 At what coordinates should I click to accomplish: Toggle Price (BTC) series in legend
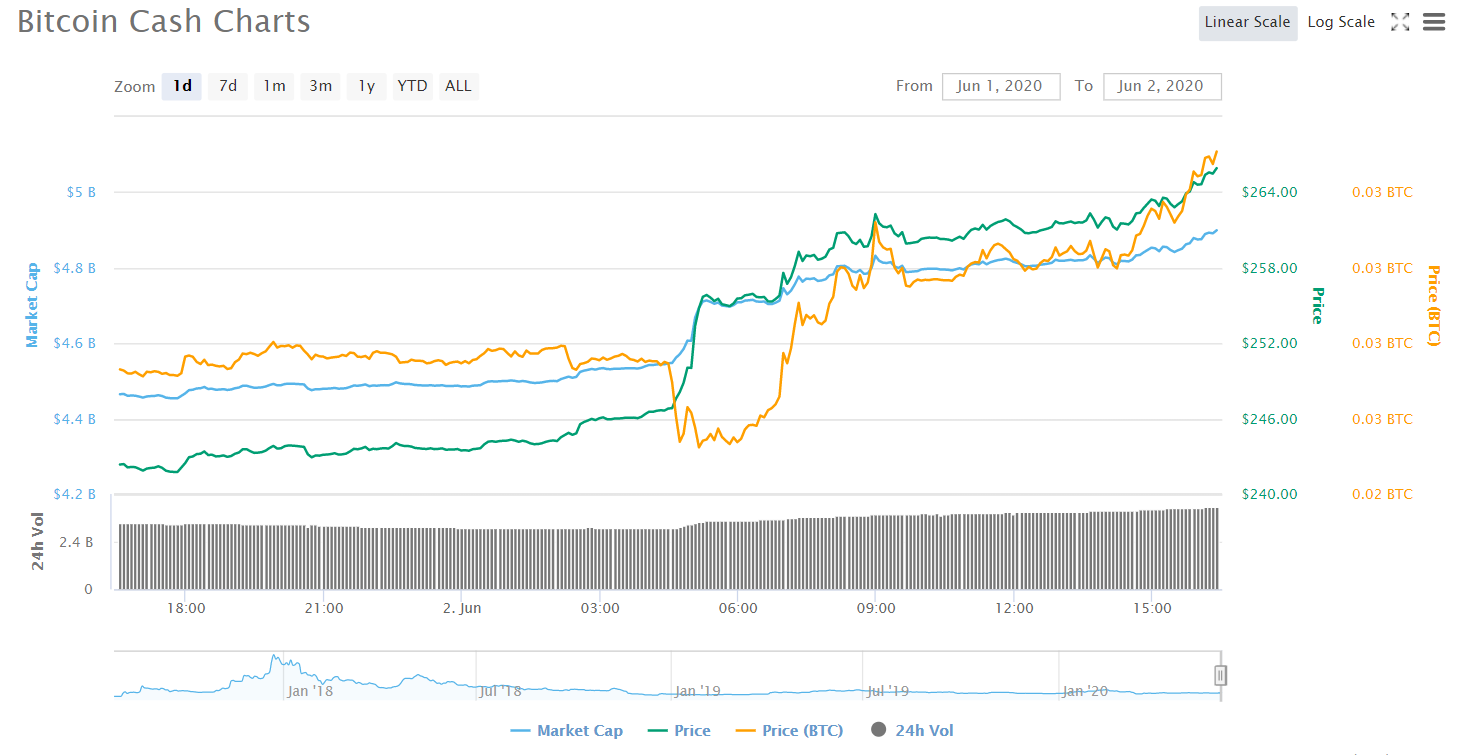[789, 731]
